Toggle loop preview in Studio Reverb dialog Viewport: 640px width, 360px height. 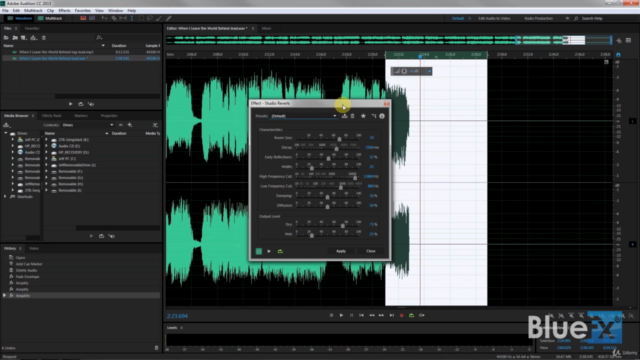click(x=280, y=251)
